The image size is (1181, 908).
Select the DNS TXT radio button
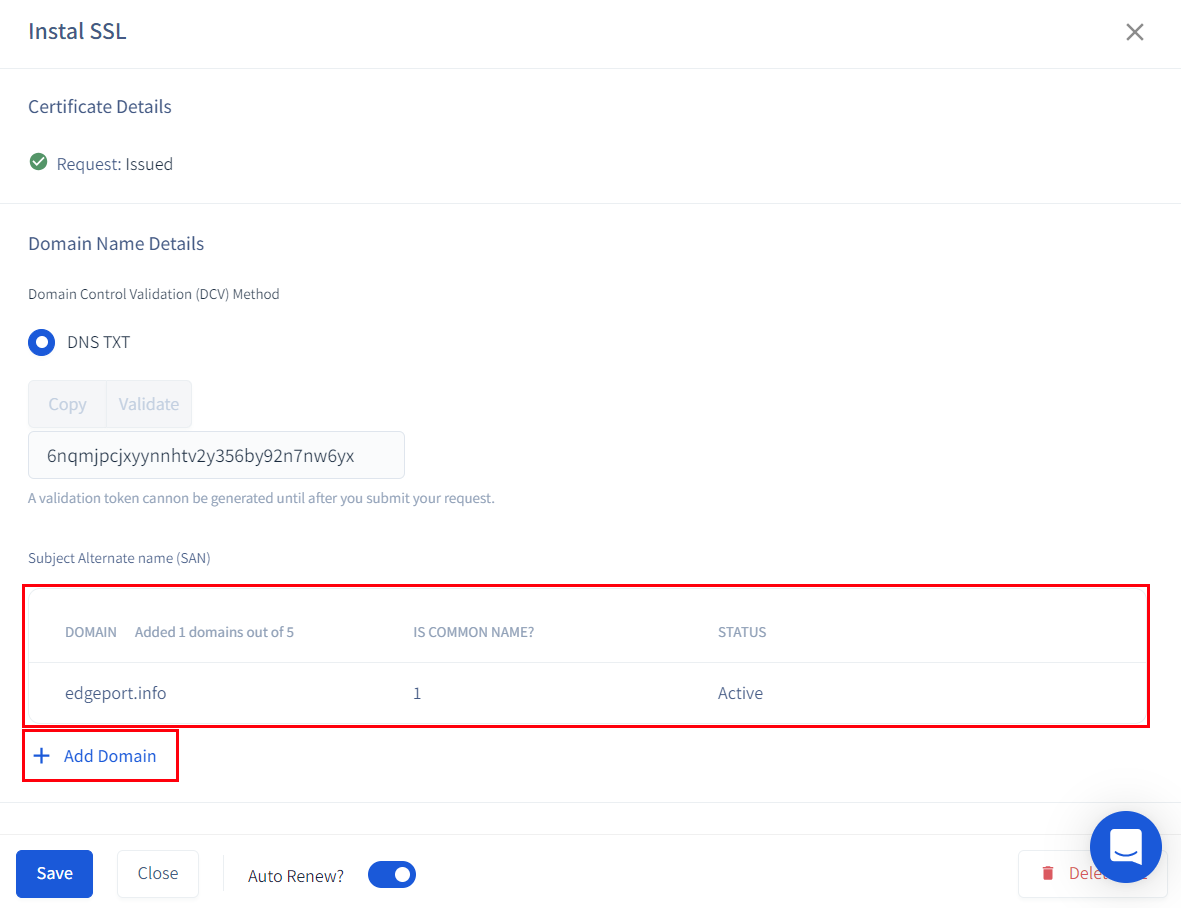pos(42,342)
